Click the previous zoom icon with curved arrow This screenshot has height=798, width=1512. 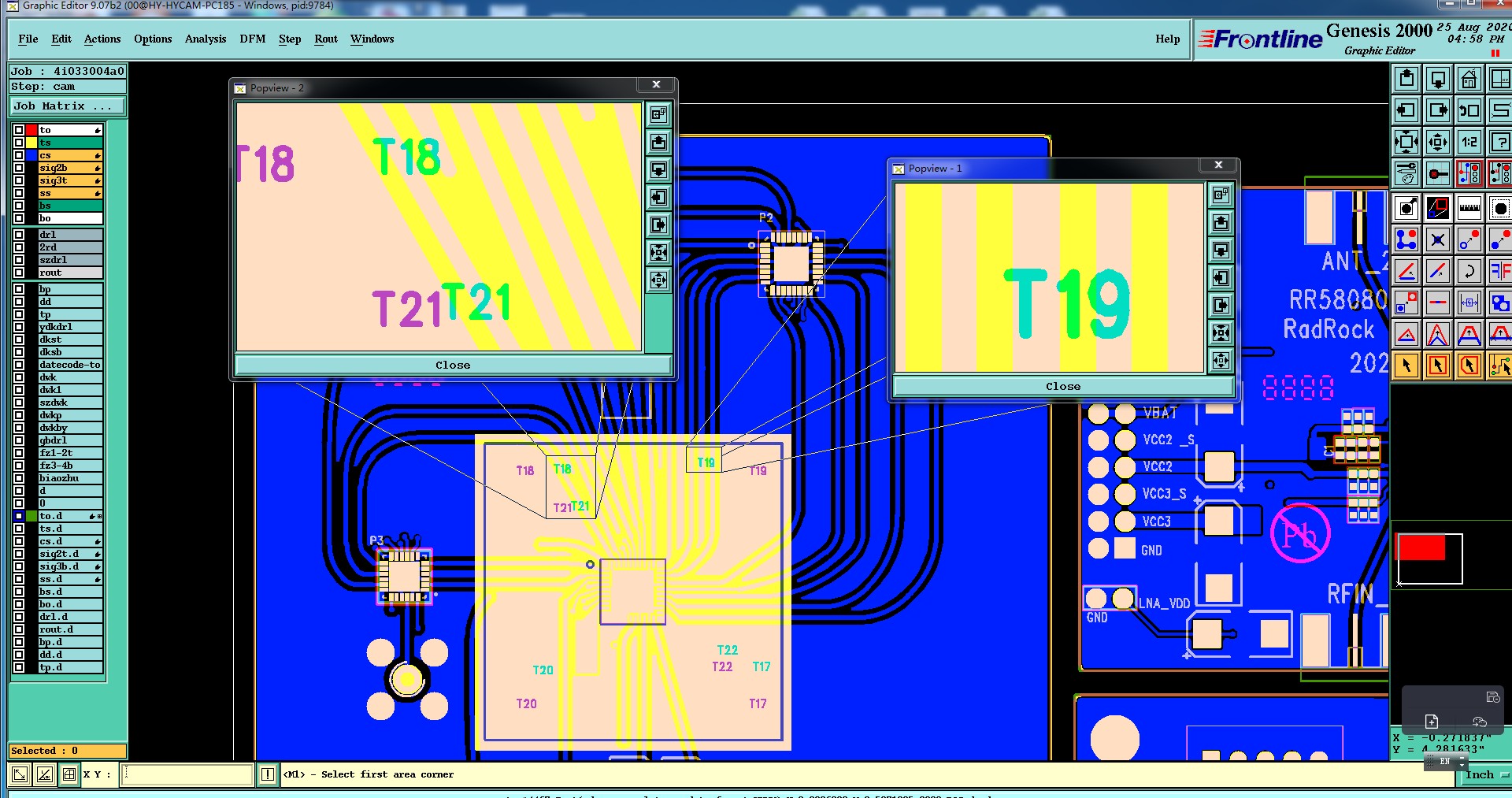pos(1469,110)
